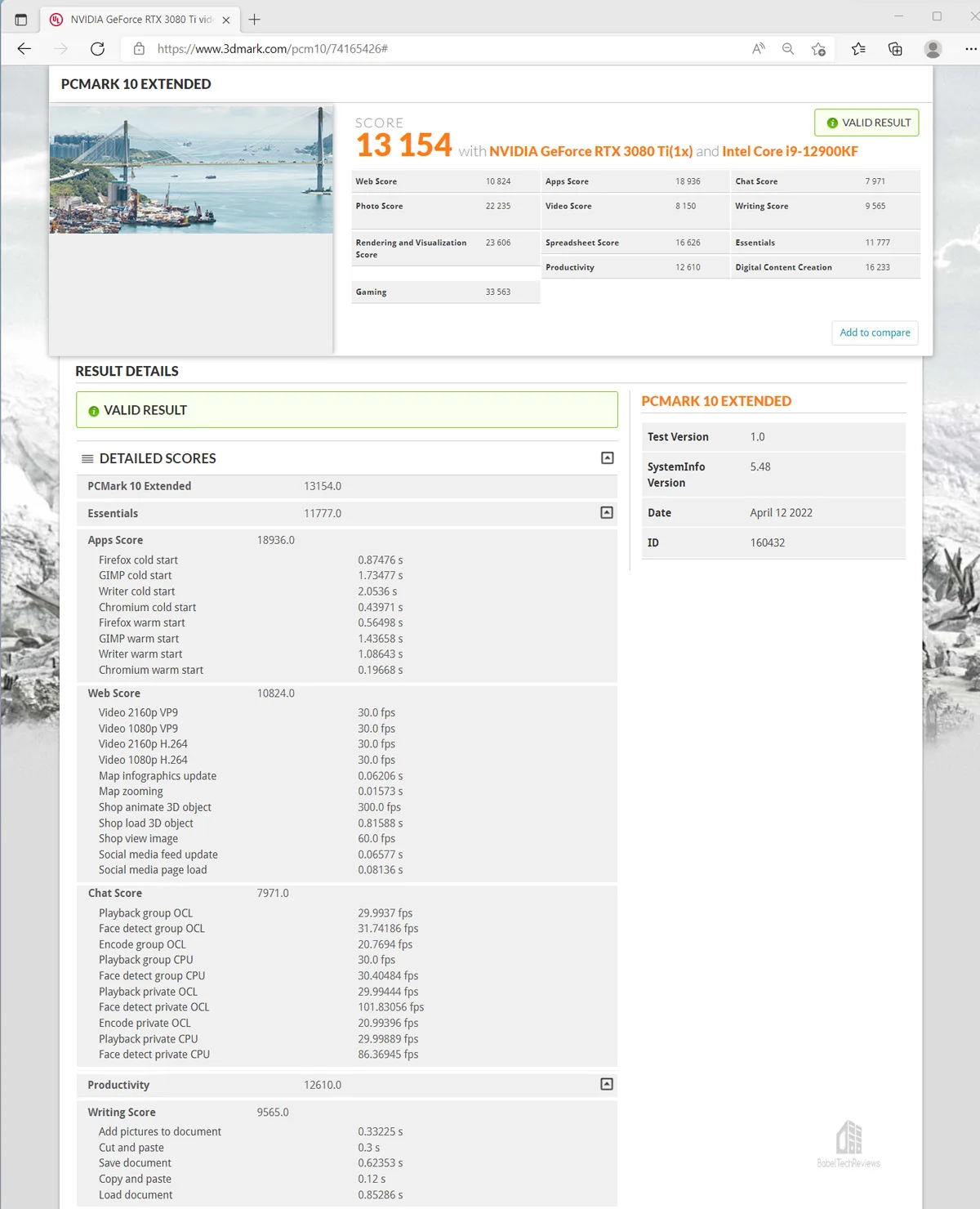Open the browser profile avatar
Screen dimensions: 980x1209
pos(933,49)
